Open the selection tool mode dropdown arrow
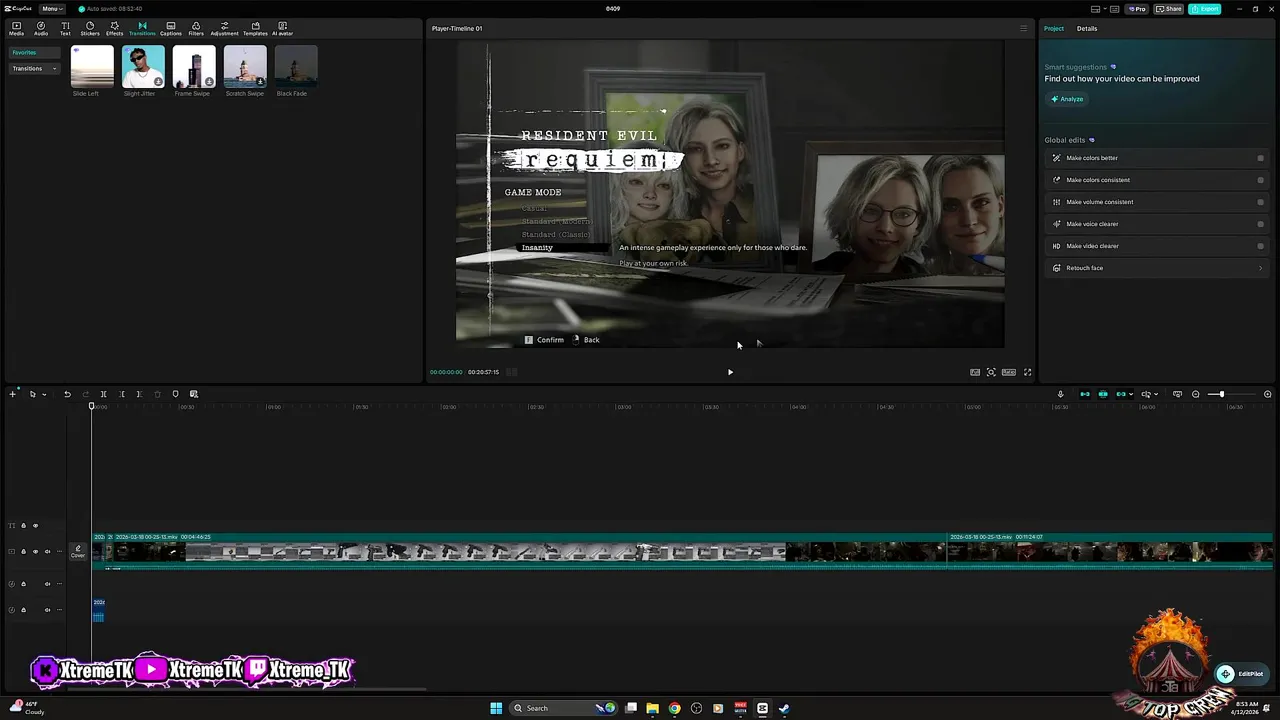The width and height of the screenshot is (1280, 720). click(x=44, y=394)
